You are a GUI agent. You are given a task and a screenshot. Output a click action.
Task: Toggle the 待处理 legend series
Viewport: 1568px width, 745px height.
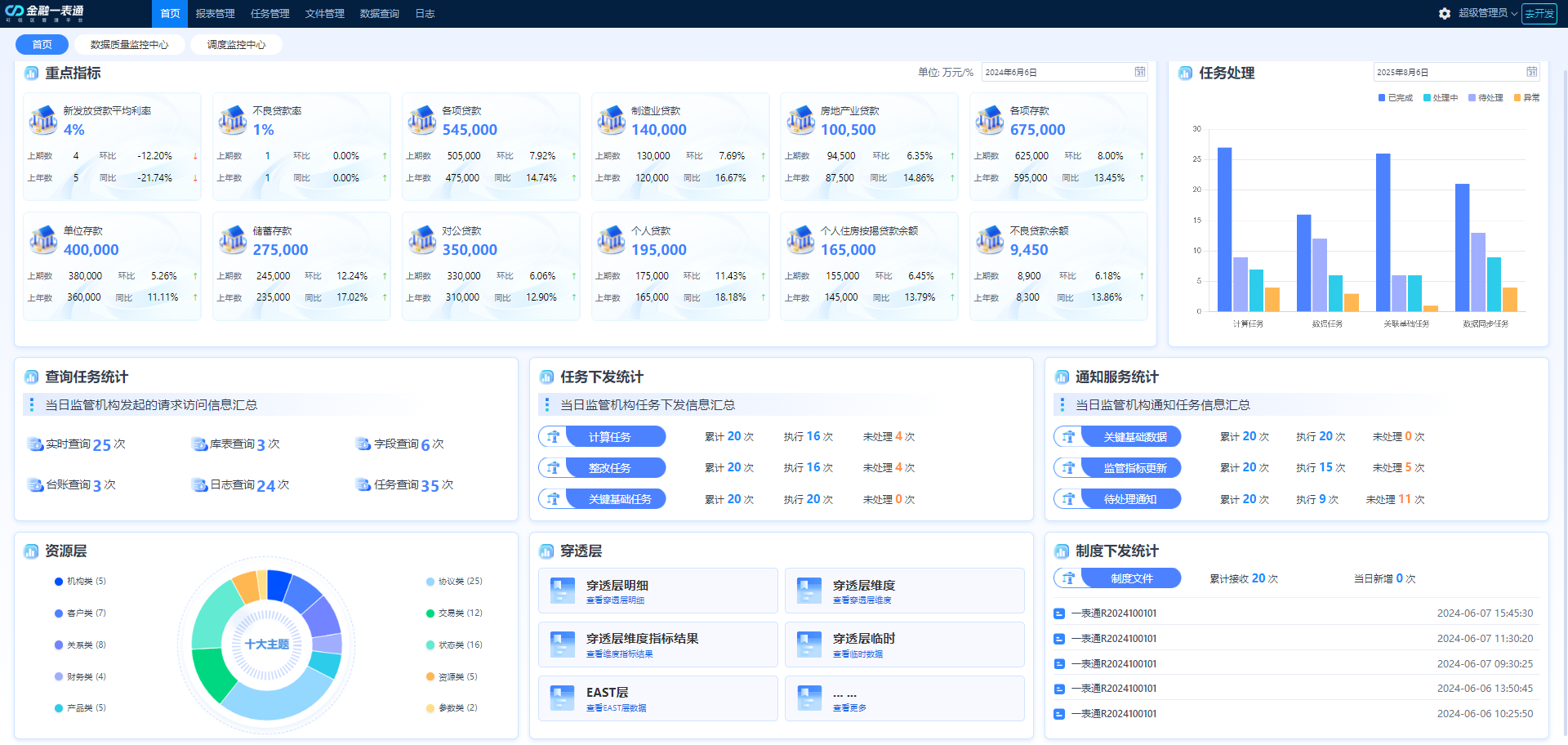click(x=1486, y=97)
